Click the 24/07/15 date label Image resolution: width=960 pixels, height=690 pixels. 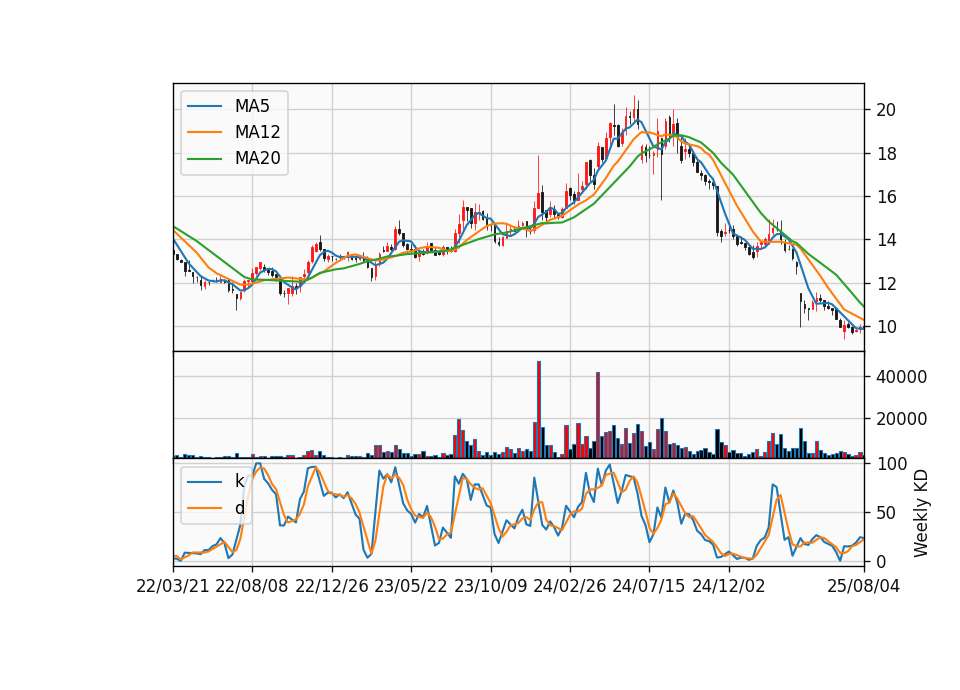pyautogui.click(x=649, y=586)
